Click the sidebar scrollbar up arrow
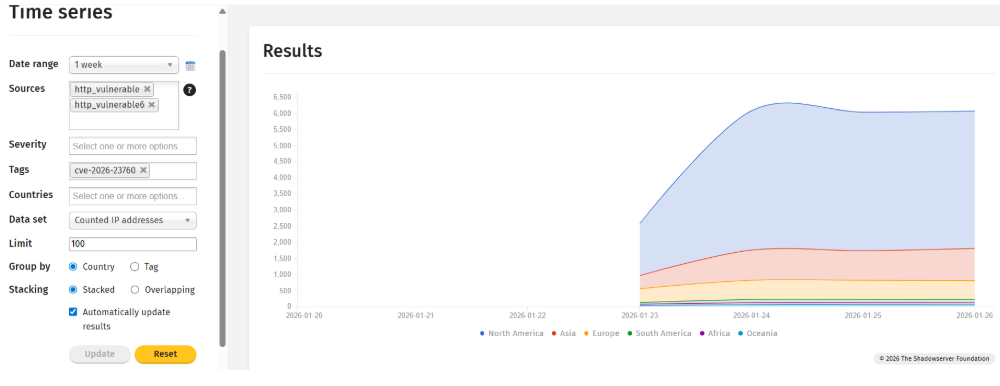The image size is (1000, 386). click(222, 11)
